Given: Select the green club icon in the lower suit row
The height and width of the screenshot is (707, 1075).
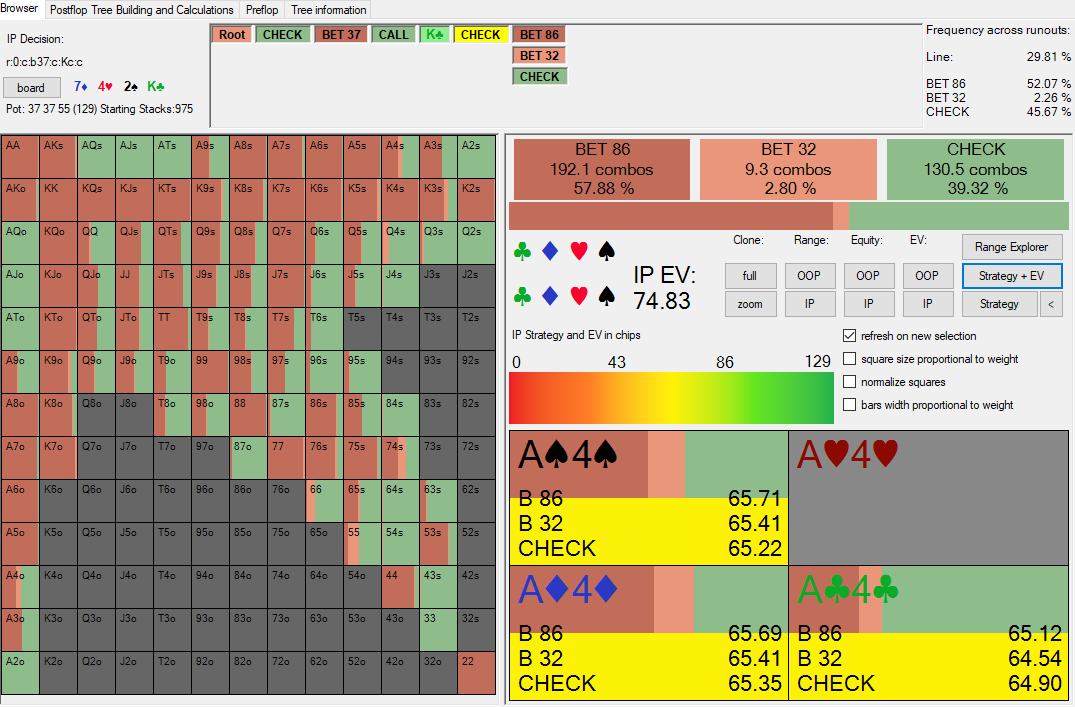Looking at the screenshot, I should click(521, 296).
